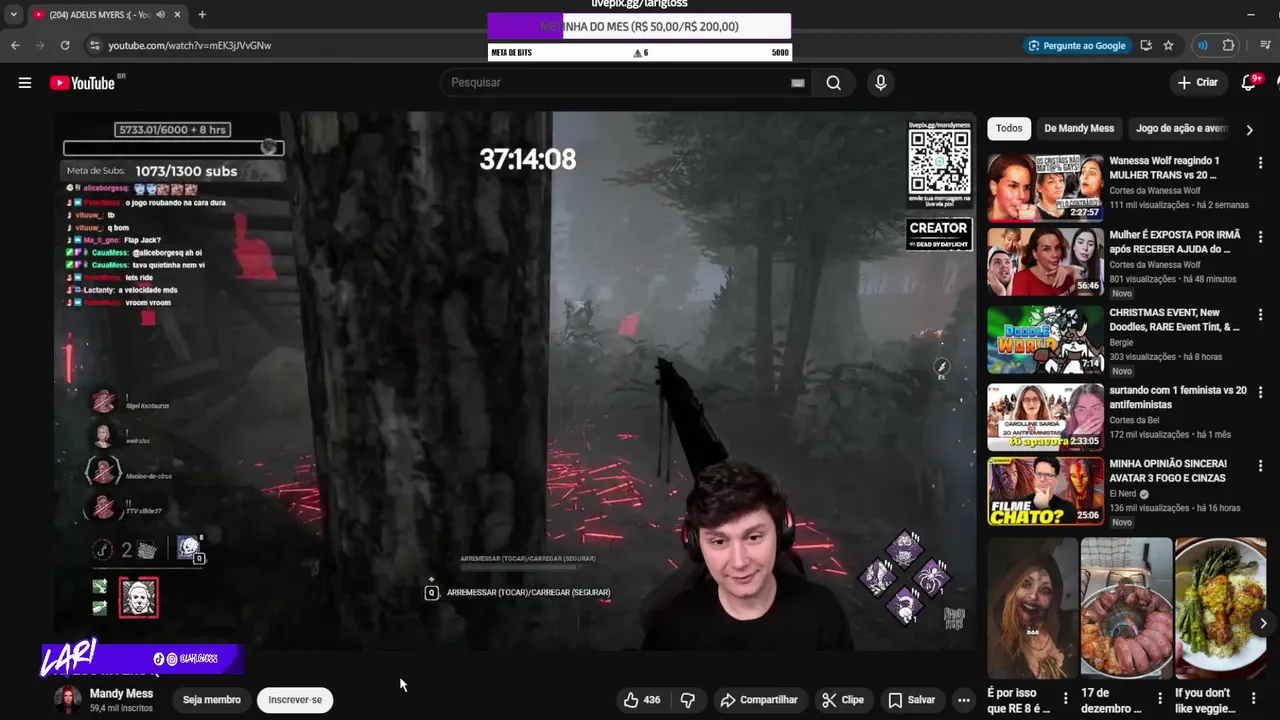Click 'Bergie' channel name
Image resolution: width=1280 pixels, height=720 pixels.
(1121, 342)
